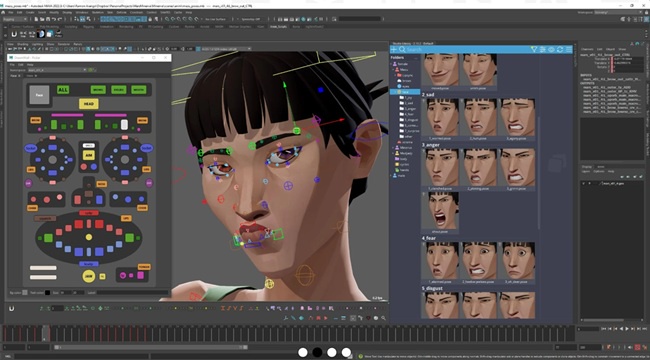This screenshot has width=650, height=360.
Task: Click the Play Forwards button
Action: tap(626, 329)
